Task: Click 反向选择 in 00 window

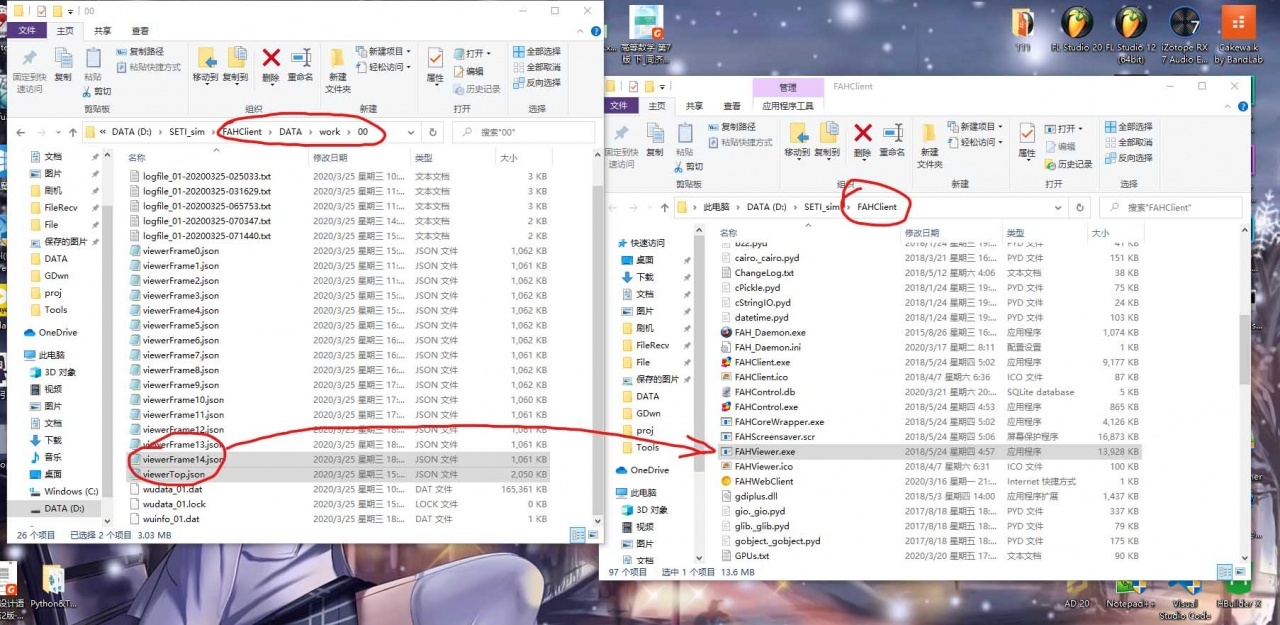Action: tap(536, 83)
